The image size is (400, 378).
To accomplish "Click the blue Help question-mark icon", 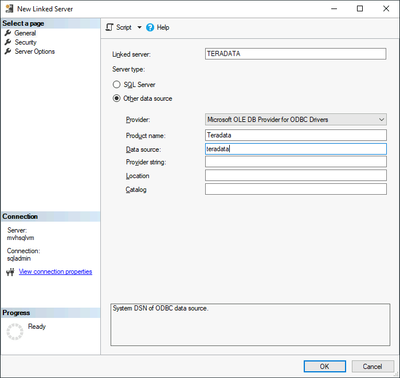I will click(x=150, y=27).
